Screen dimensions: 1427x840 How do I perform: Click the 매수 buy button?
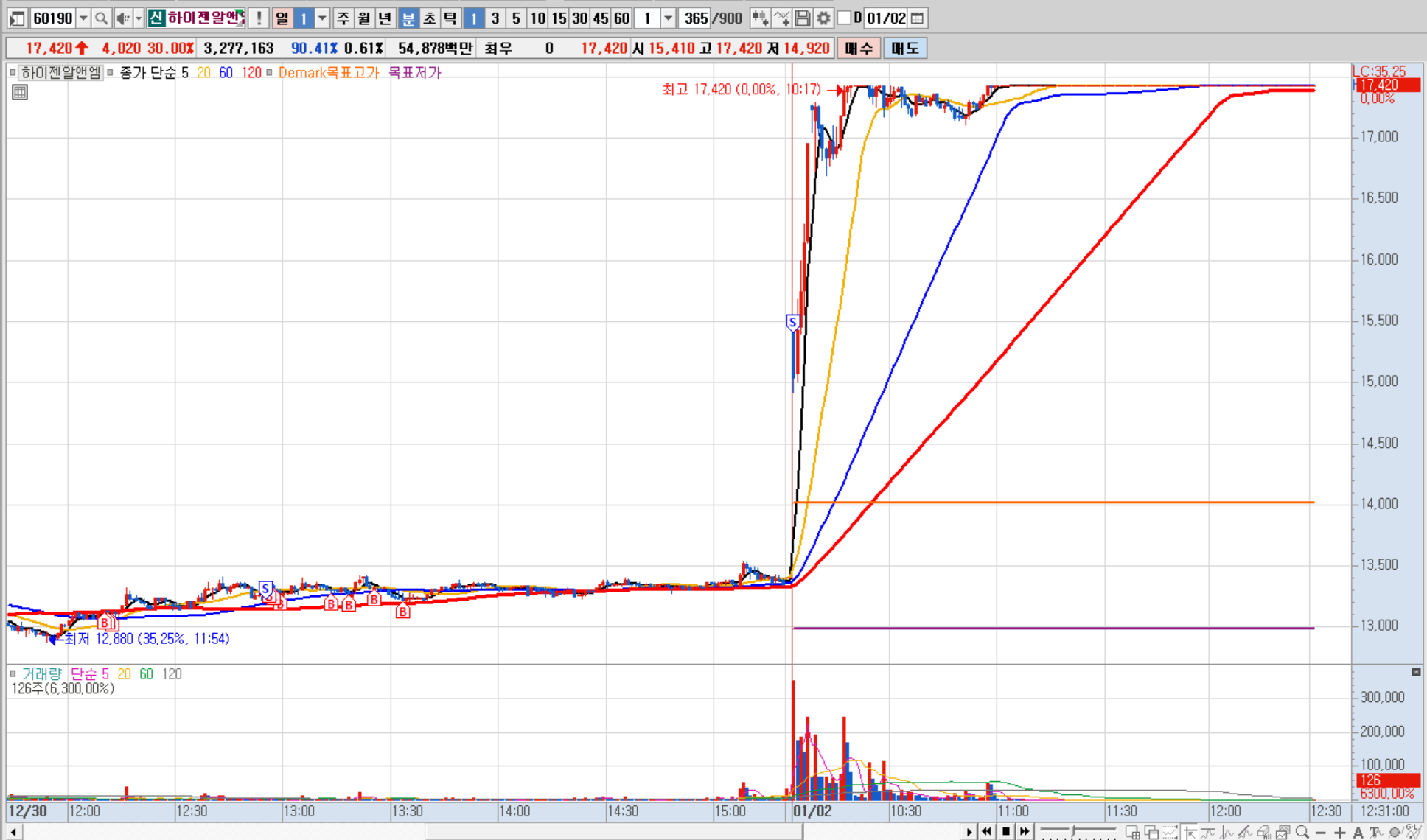point(859,49)
